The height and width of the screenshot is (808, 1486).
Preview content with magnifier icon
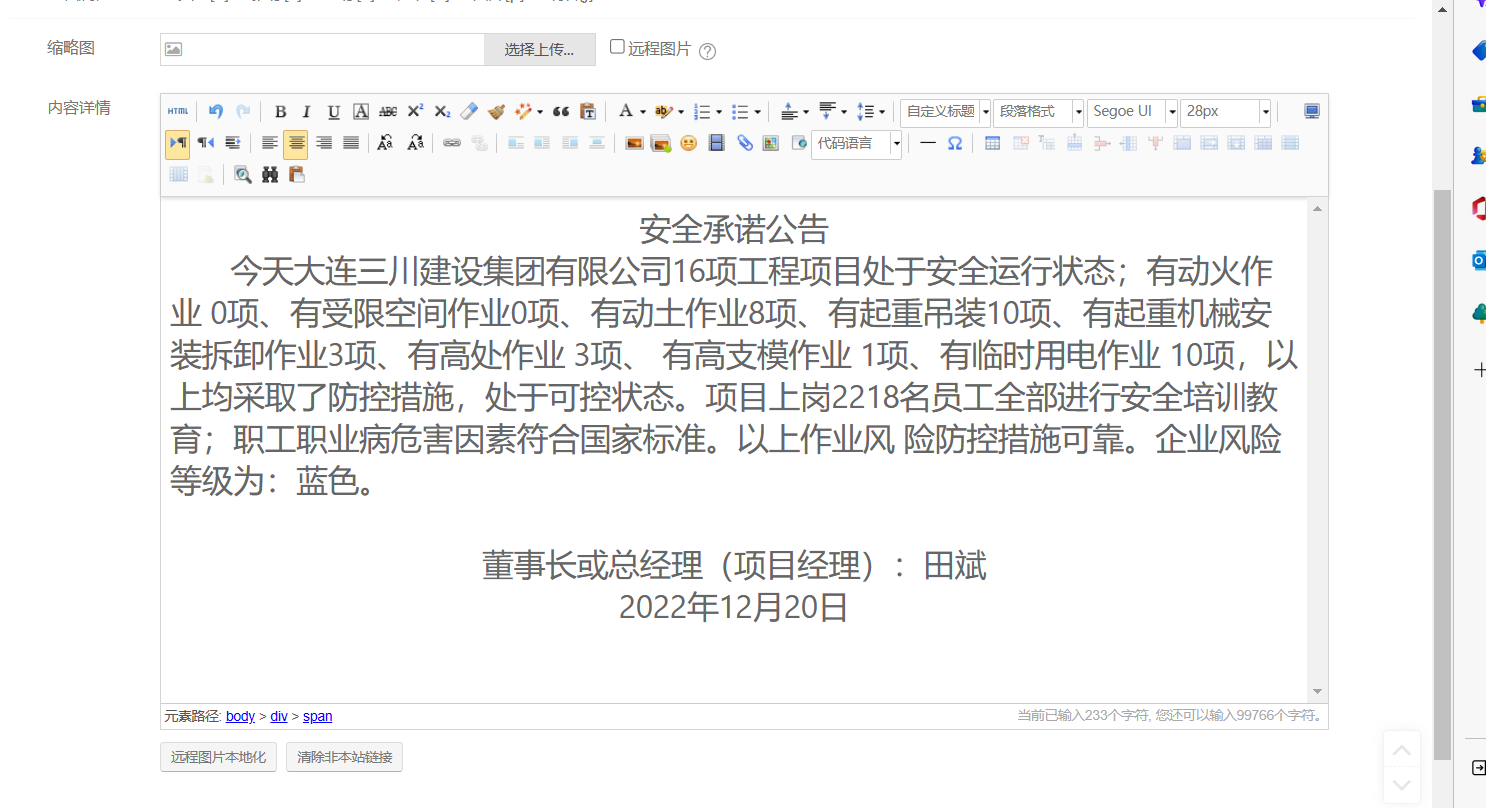click(x=242, y=175)
